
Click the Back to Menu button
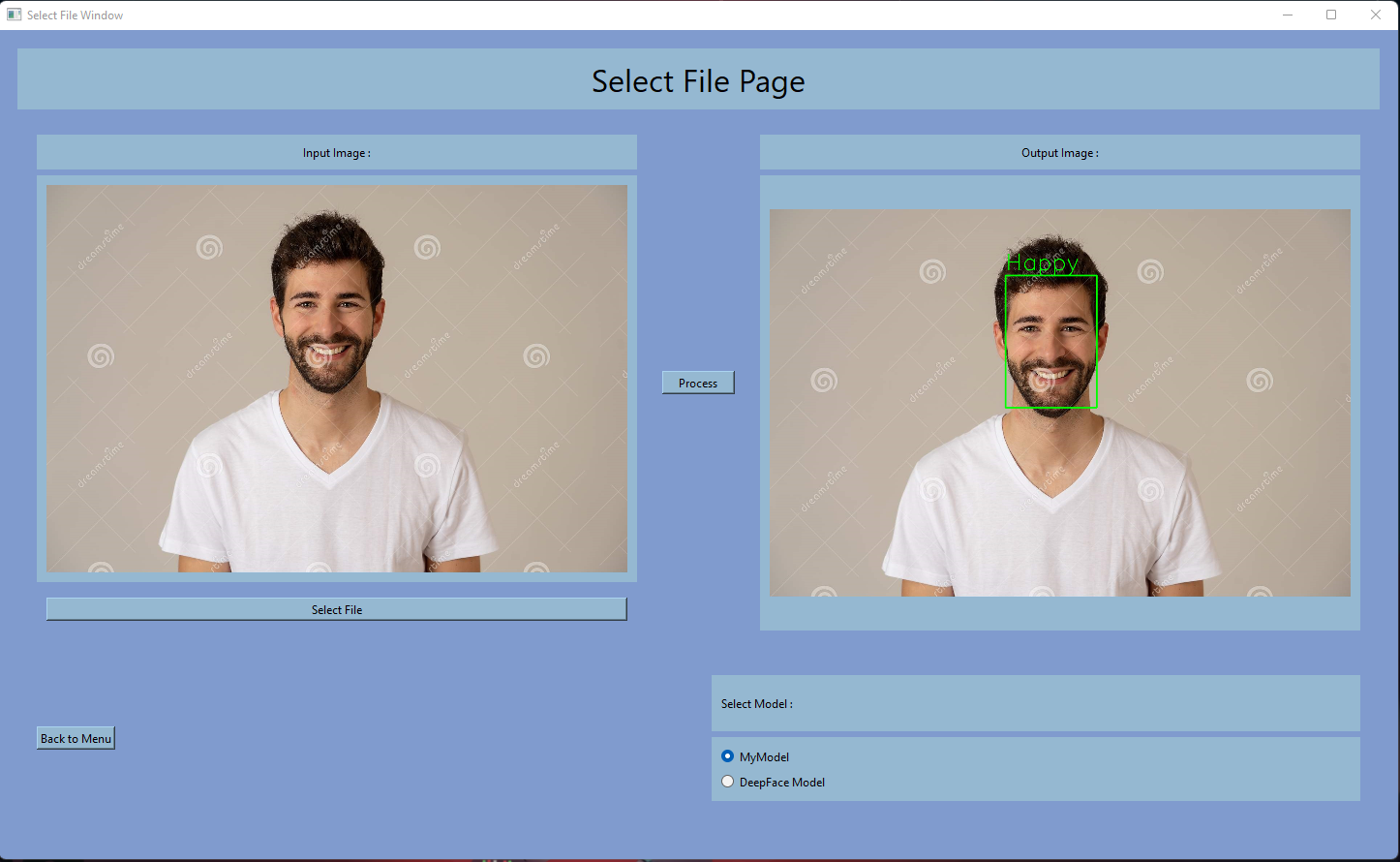75,737
